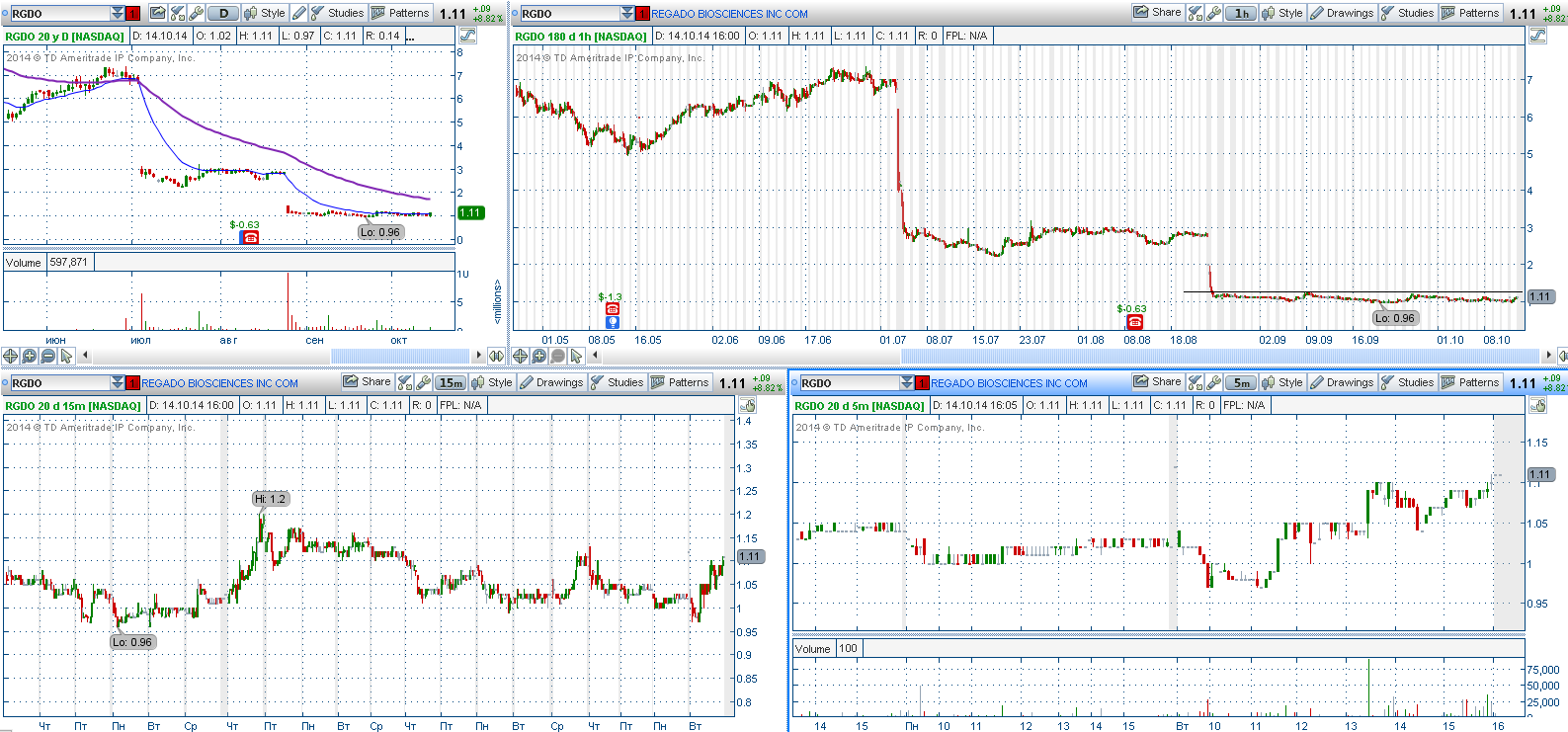Viewport: 1568px width, 732px height.
Task: Open the Patterns menu on the 5m chart
Action: (x=1470, y=382)
